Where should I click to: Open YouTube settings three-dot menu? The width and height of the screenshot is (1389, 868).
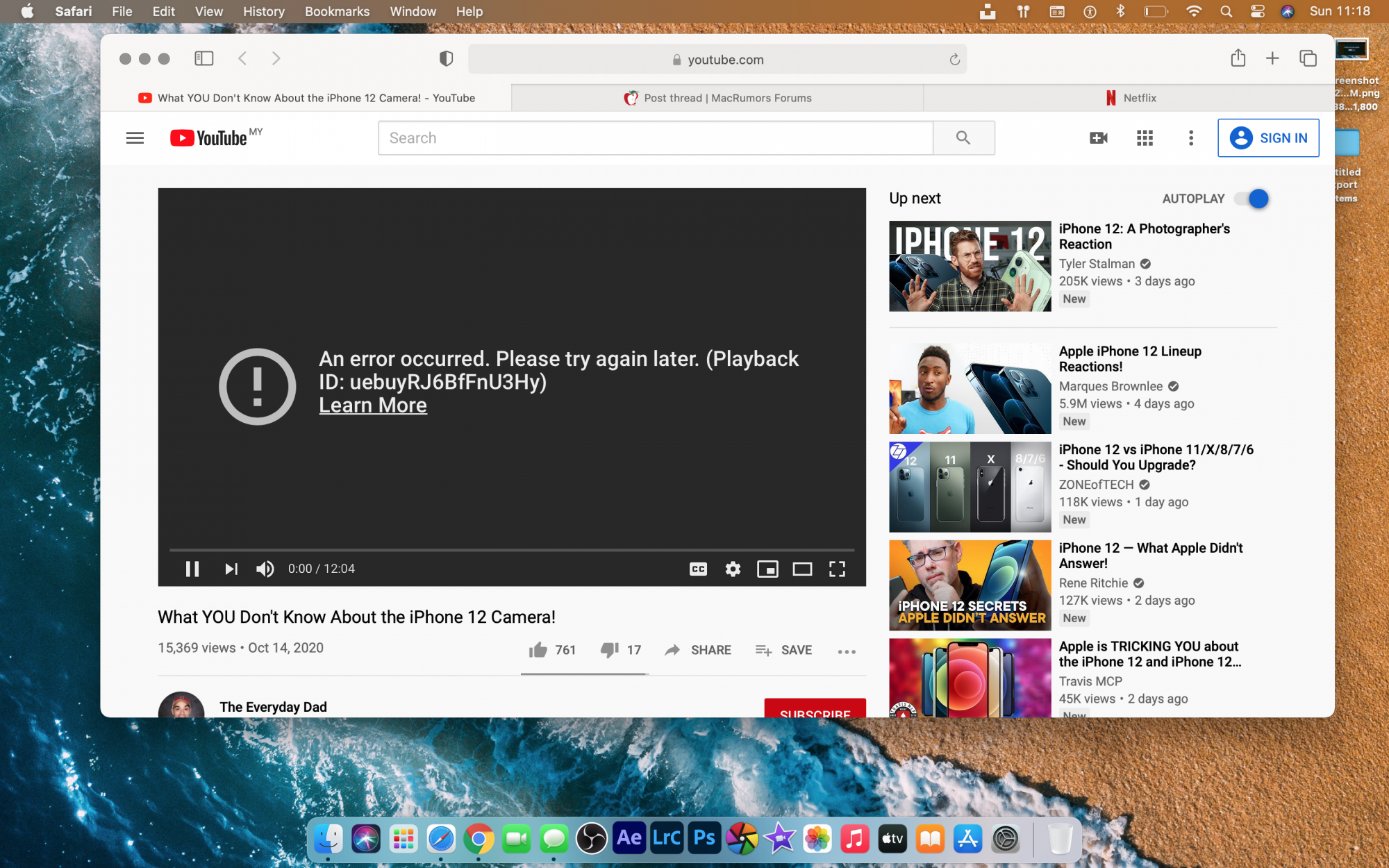point(1191,138)
